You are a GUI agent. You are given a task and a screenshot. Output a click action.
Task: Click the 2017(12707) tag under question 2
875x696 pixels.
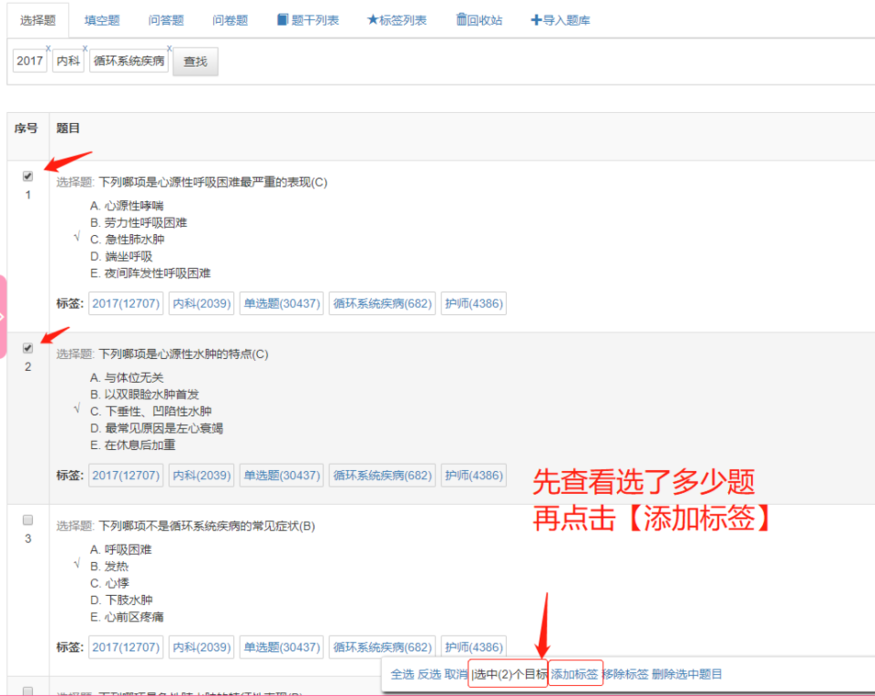(x=126, y=476)
